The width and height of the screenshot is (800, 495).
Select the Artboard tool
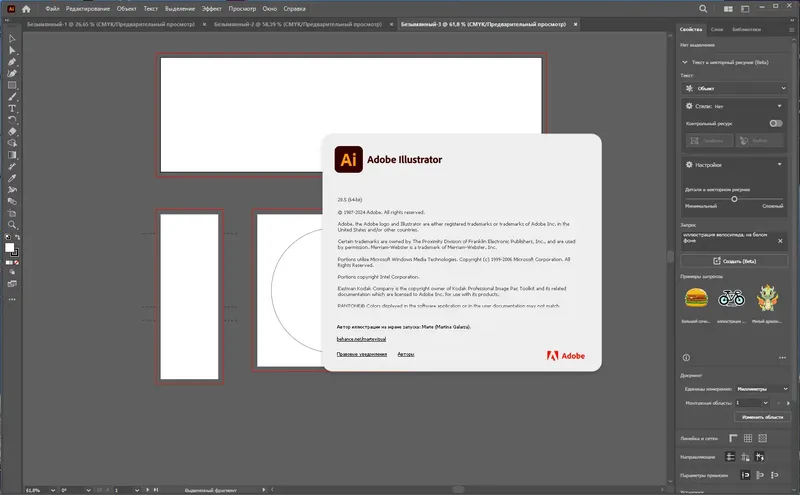click(x=12, y=213)
